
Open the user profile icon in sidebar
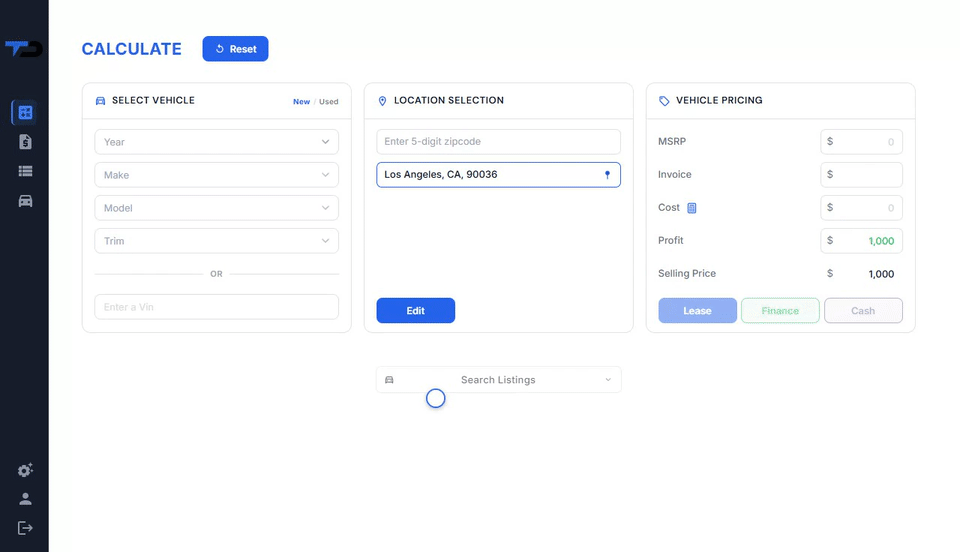click(x=25, y=499)
